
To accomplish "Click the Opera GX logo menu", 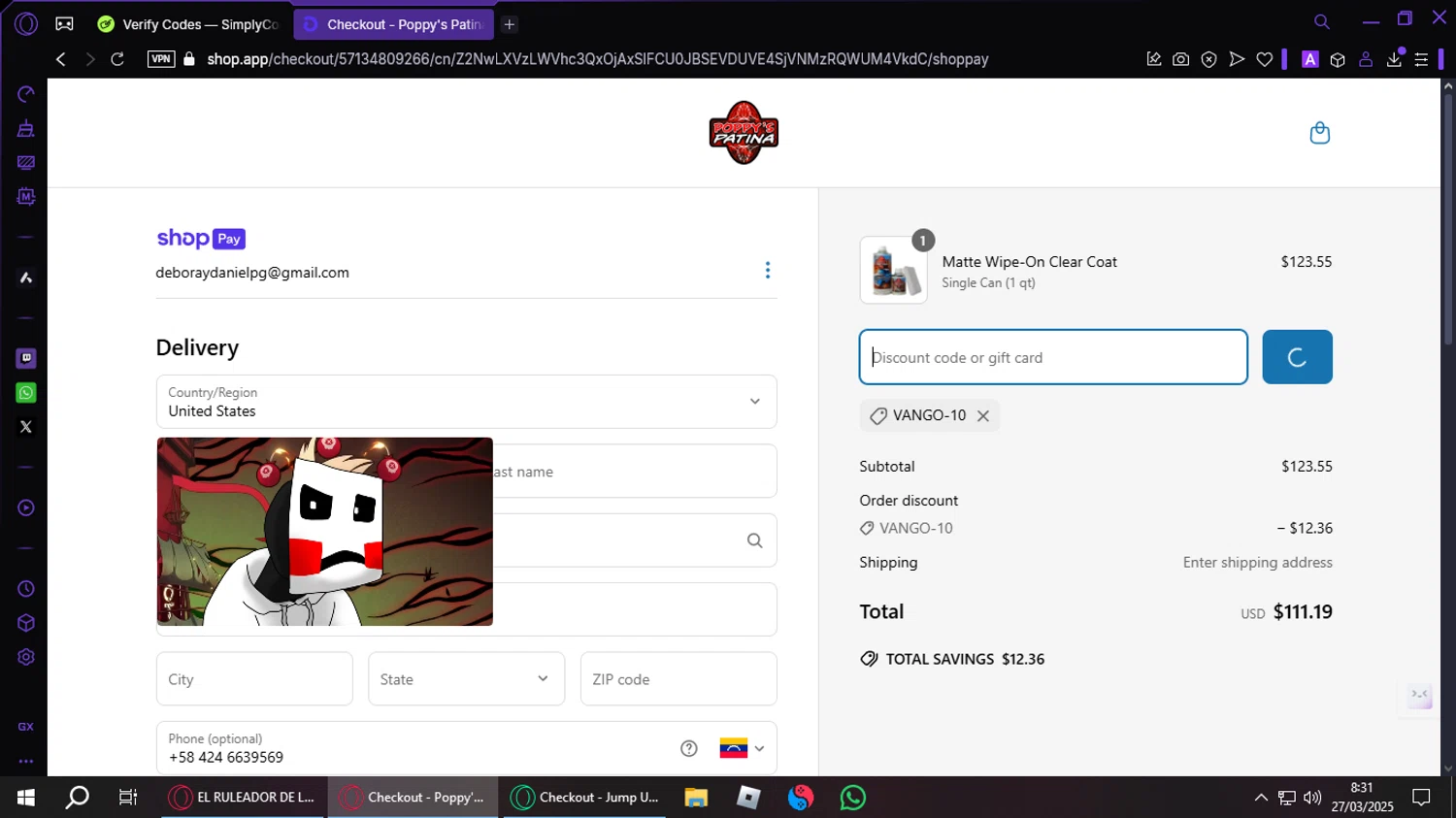I will (26, 23).
